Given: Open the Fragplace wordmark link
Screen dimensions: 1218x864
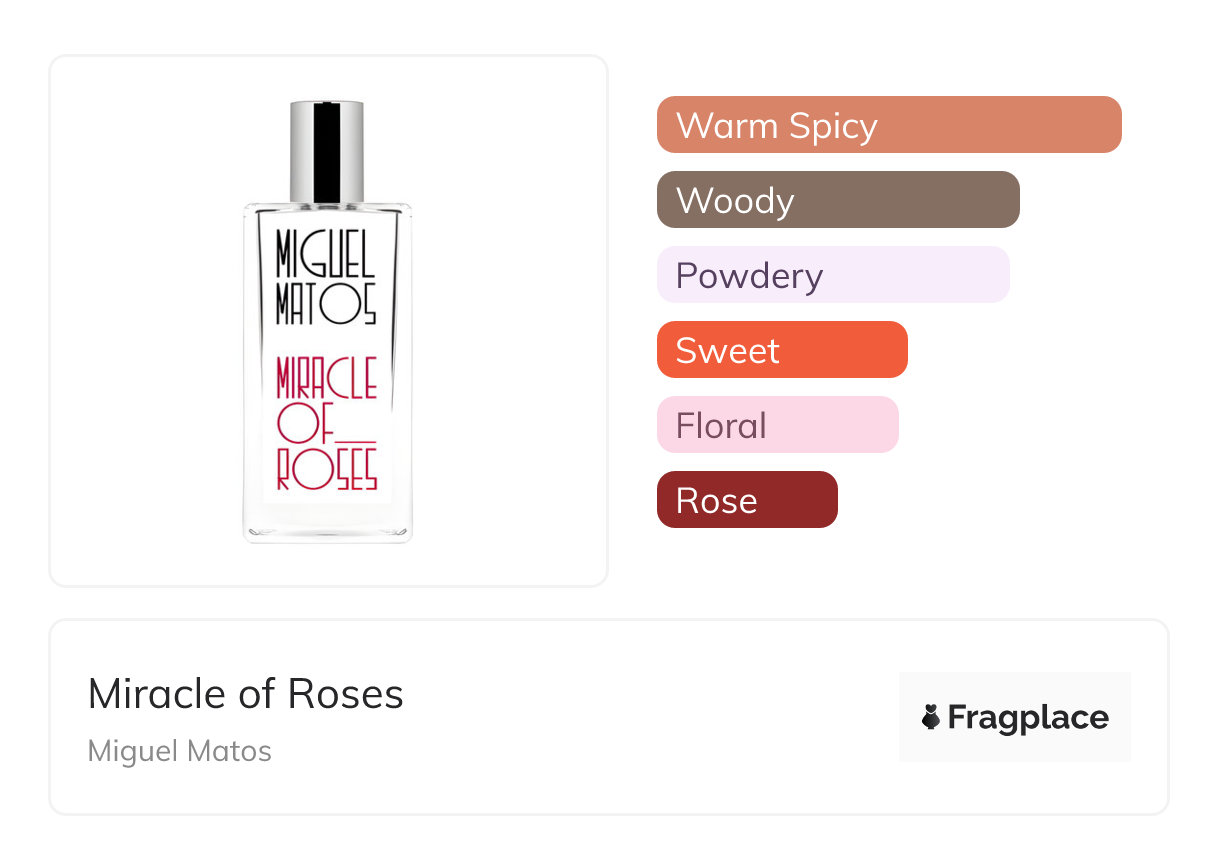Looking at the screenshot, I should pyautogui.click(x=1028, y=717).
